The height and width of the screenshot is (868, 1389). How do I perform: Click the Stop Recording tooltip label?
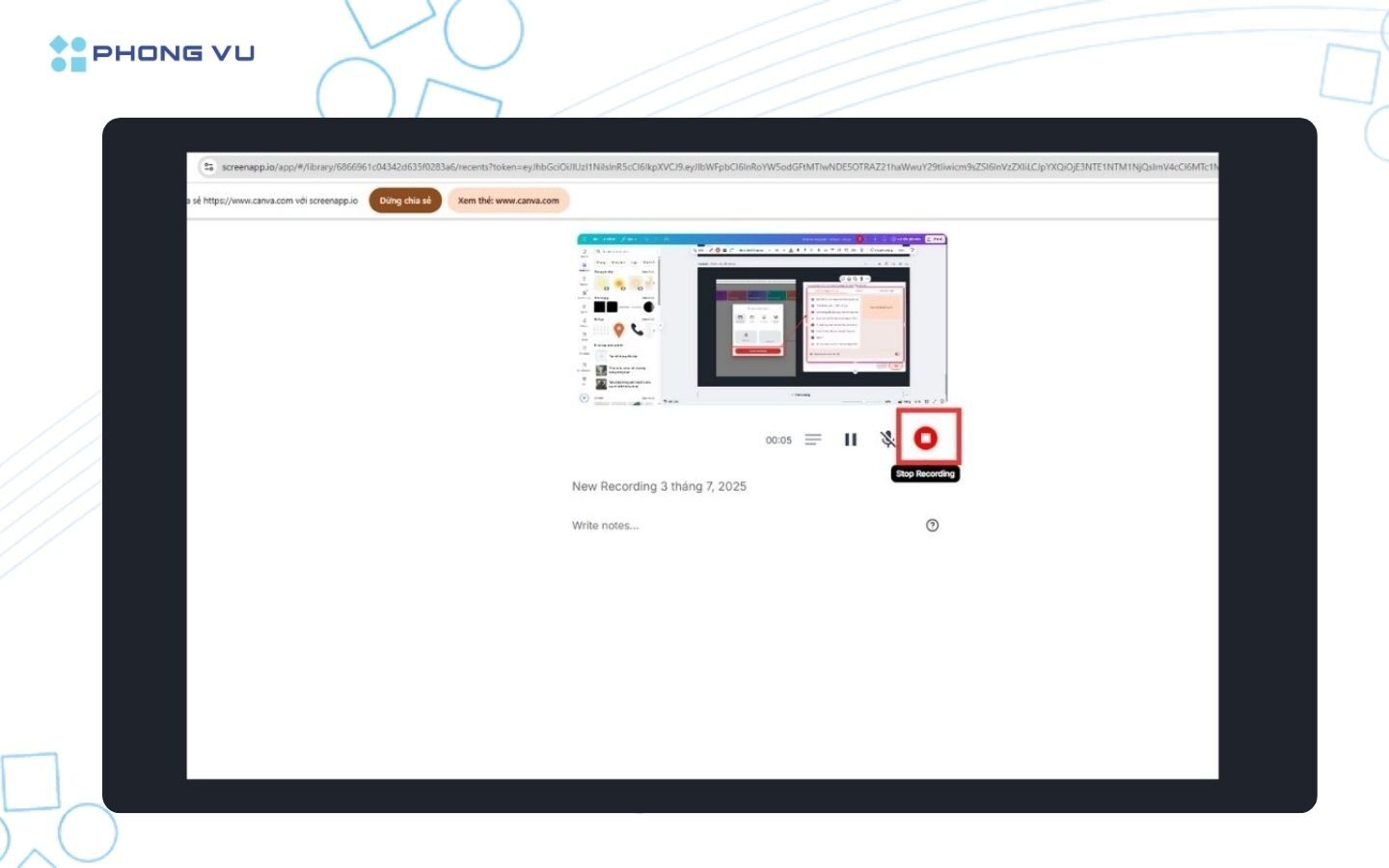point(925,474)
